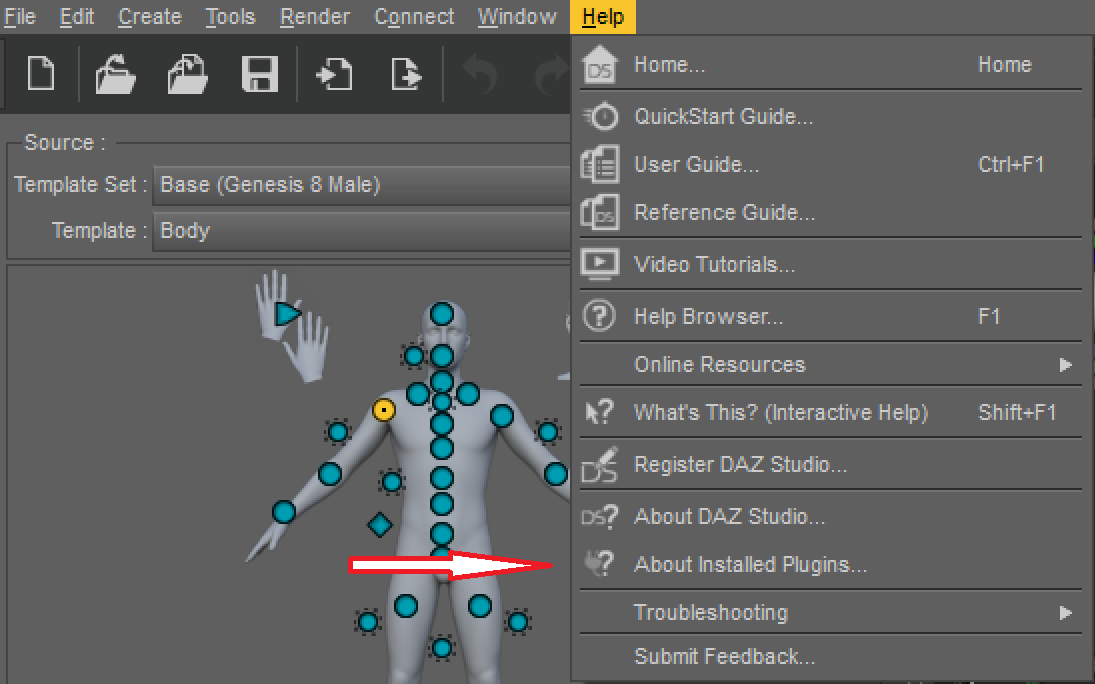Open the Template Set dropdown
The width and height of the screenshot is (1095, 684).
[x=362, y=184]
